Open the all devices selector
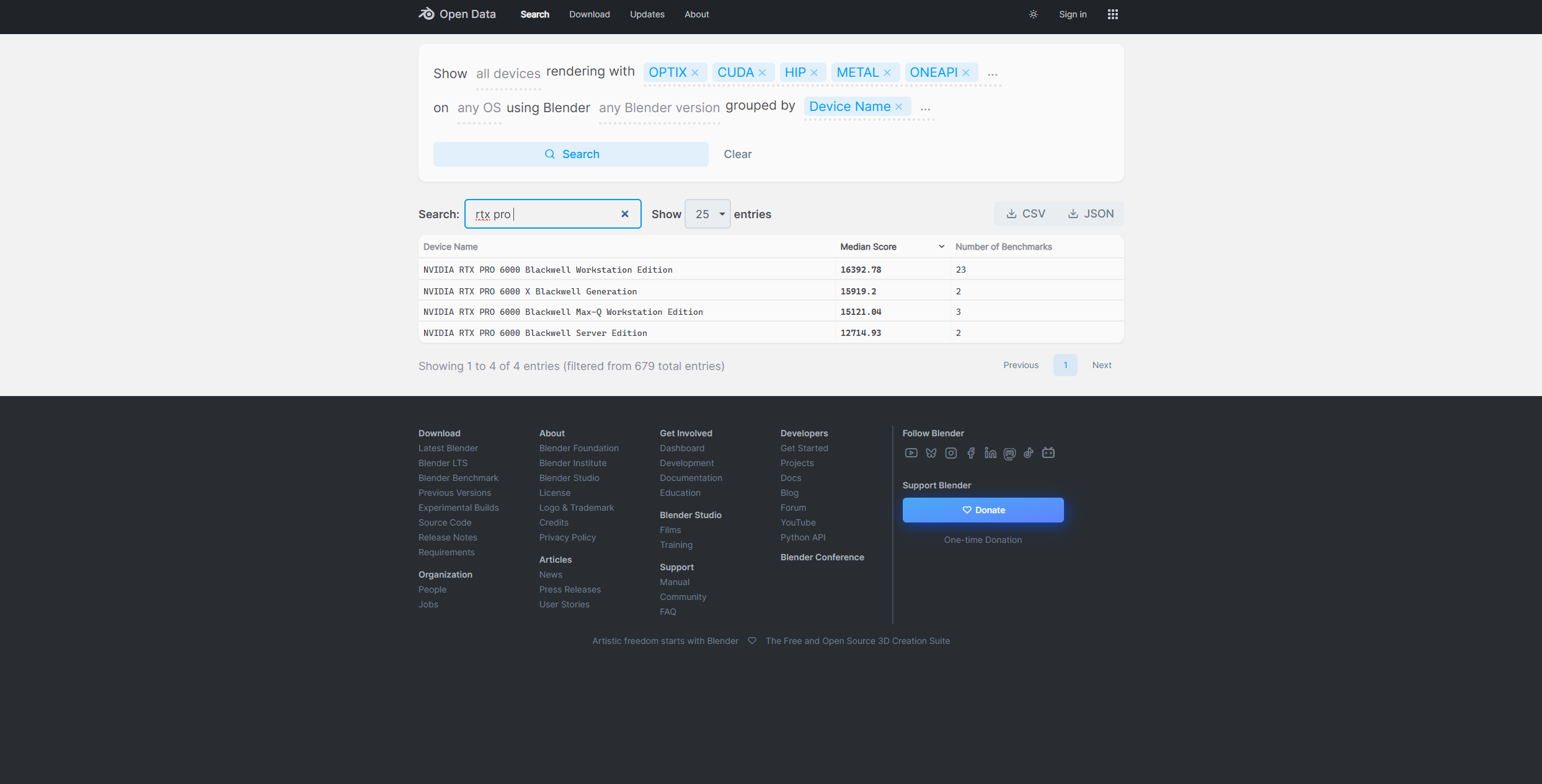This screenshot has width=1542, height=784. pyautogui.click(x=508, y=74)
